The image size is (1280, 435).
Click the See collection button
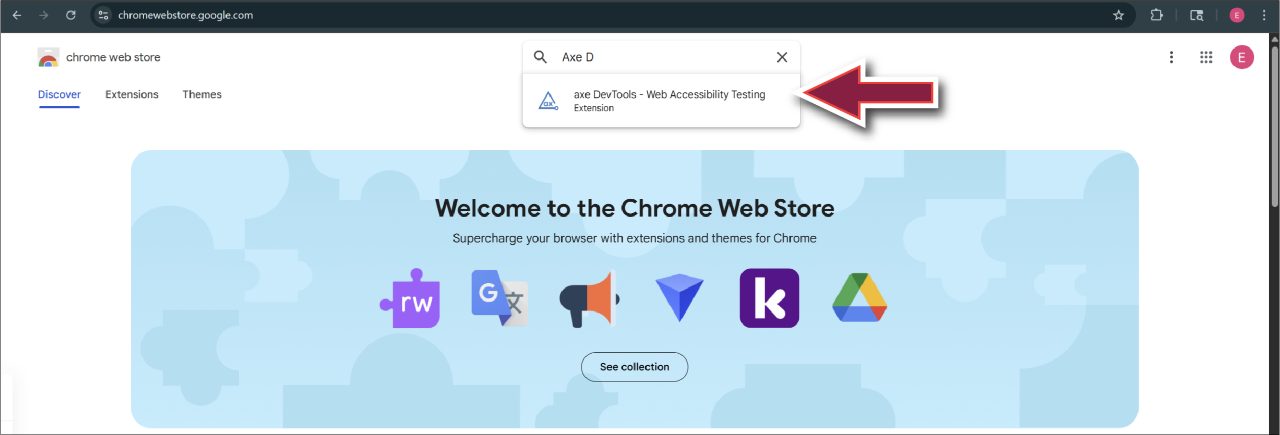point(634,367)
